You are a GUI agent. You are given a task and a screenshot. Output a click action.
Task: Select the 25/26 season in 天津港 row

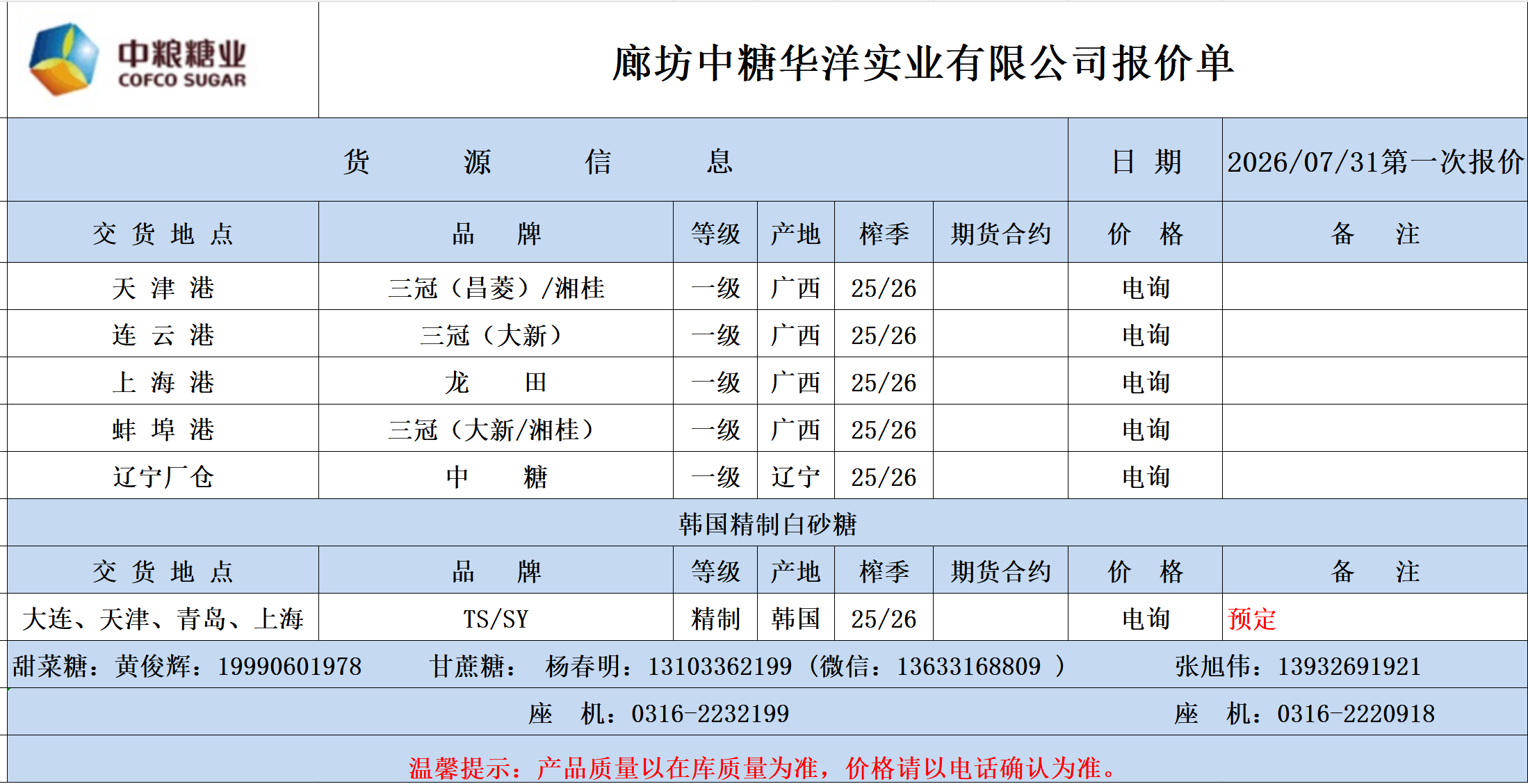pos(884,286)
